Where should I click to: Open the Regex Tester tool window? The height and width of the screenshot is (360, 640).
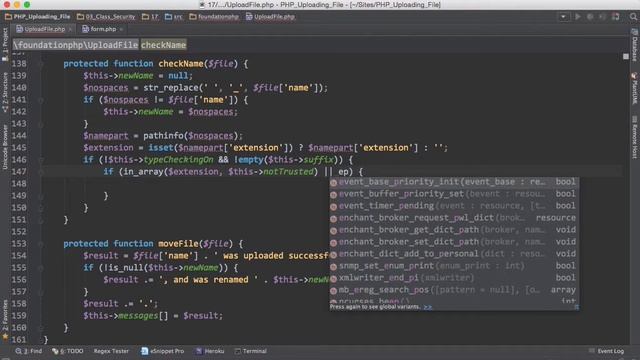(111, 351)
